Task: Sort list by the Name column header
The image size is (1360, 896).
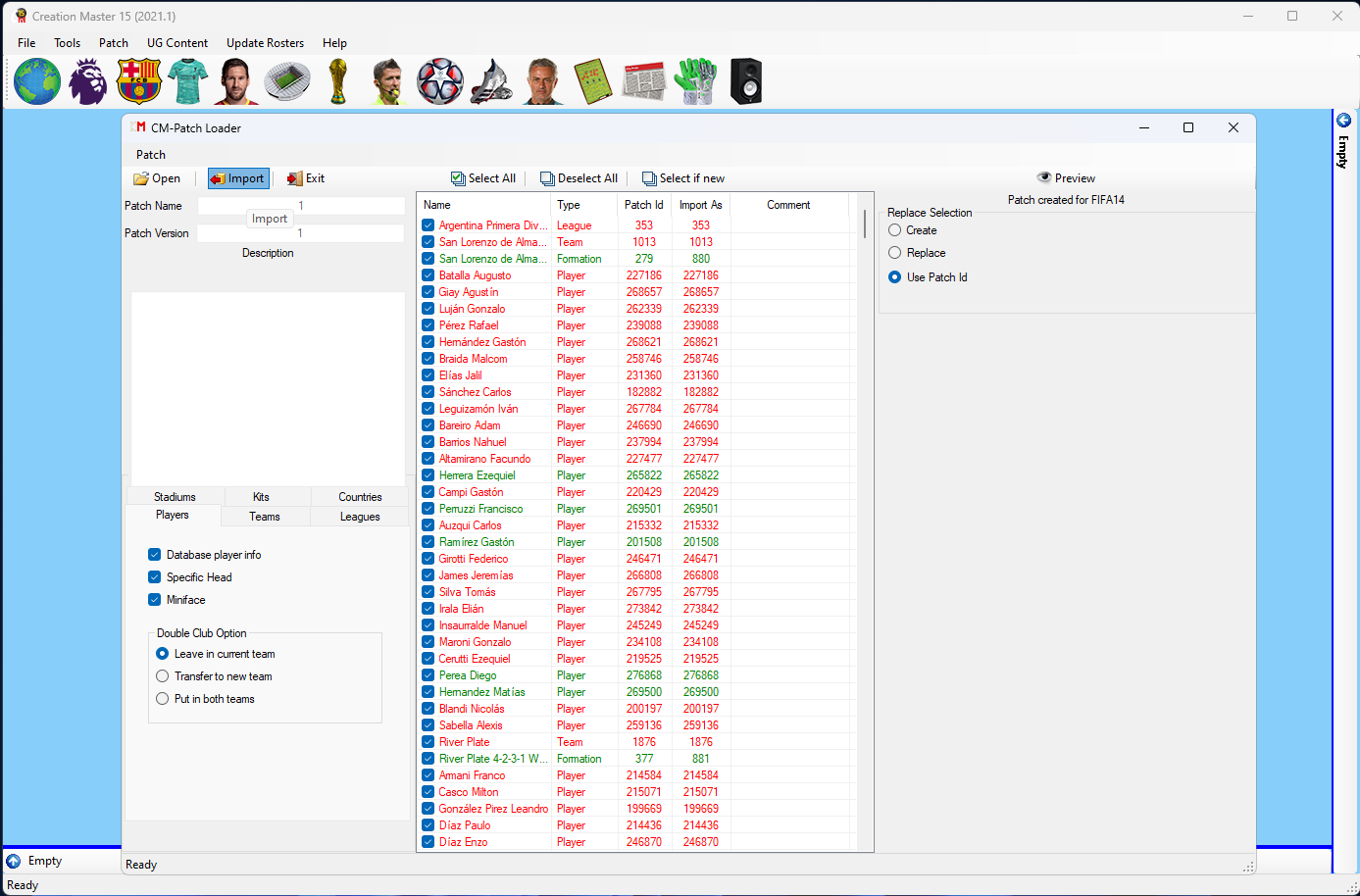Action: pyautogui.click(x=484, y=205)
